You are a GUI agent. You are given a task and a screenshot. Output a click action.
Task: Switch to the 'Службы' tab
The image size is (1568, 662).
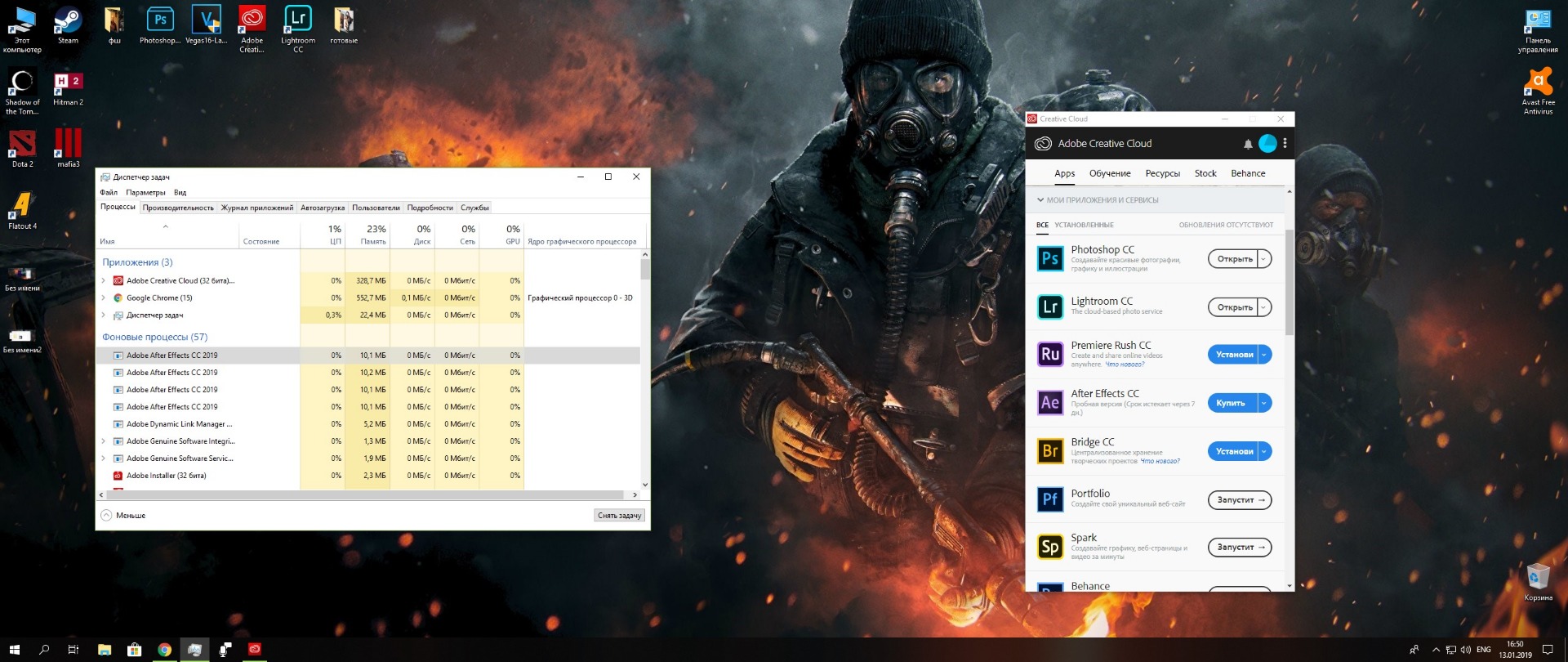coord(474,208)
